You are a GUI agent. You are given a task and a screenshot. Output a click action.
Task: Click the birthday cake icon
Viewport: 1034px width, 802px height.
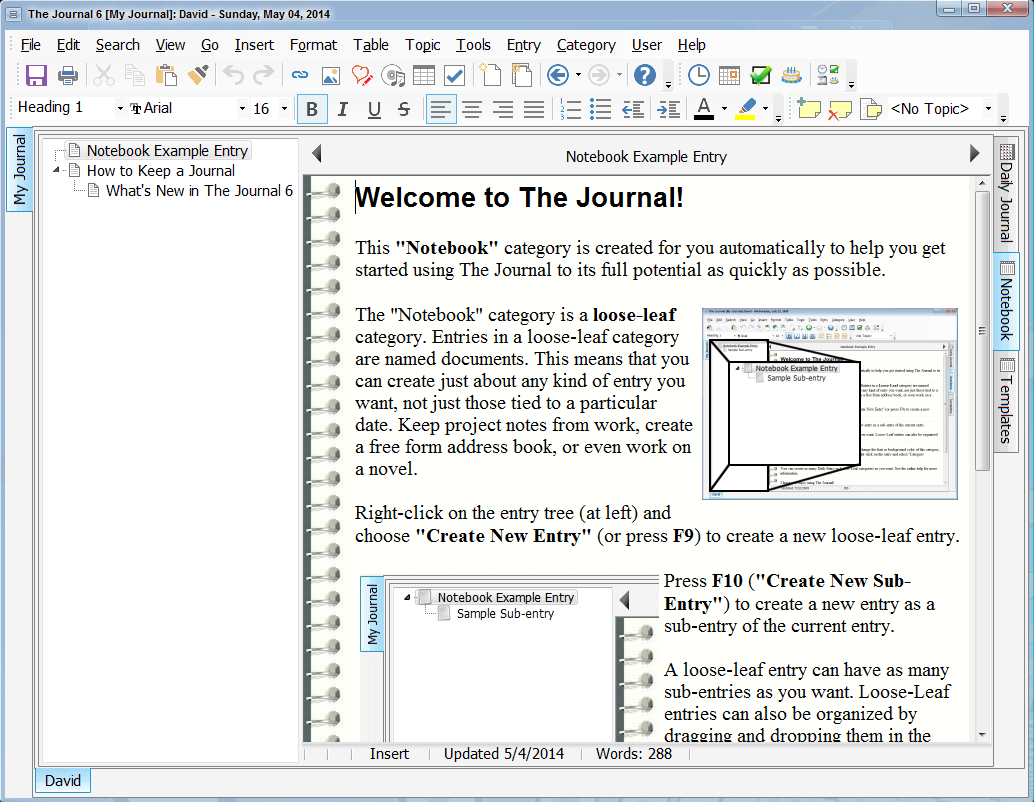click(791, 75)
